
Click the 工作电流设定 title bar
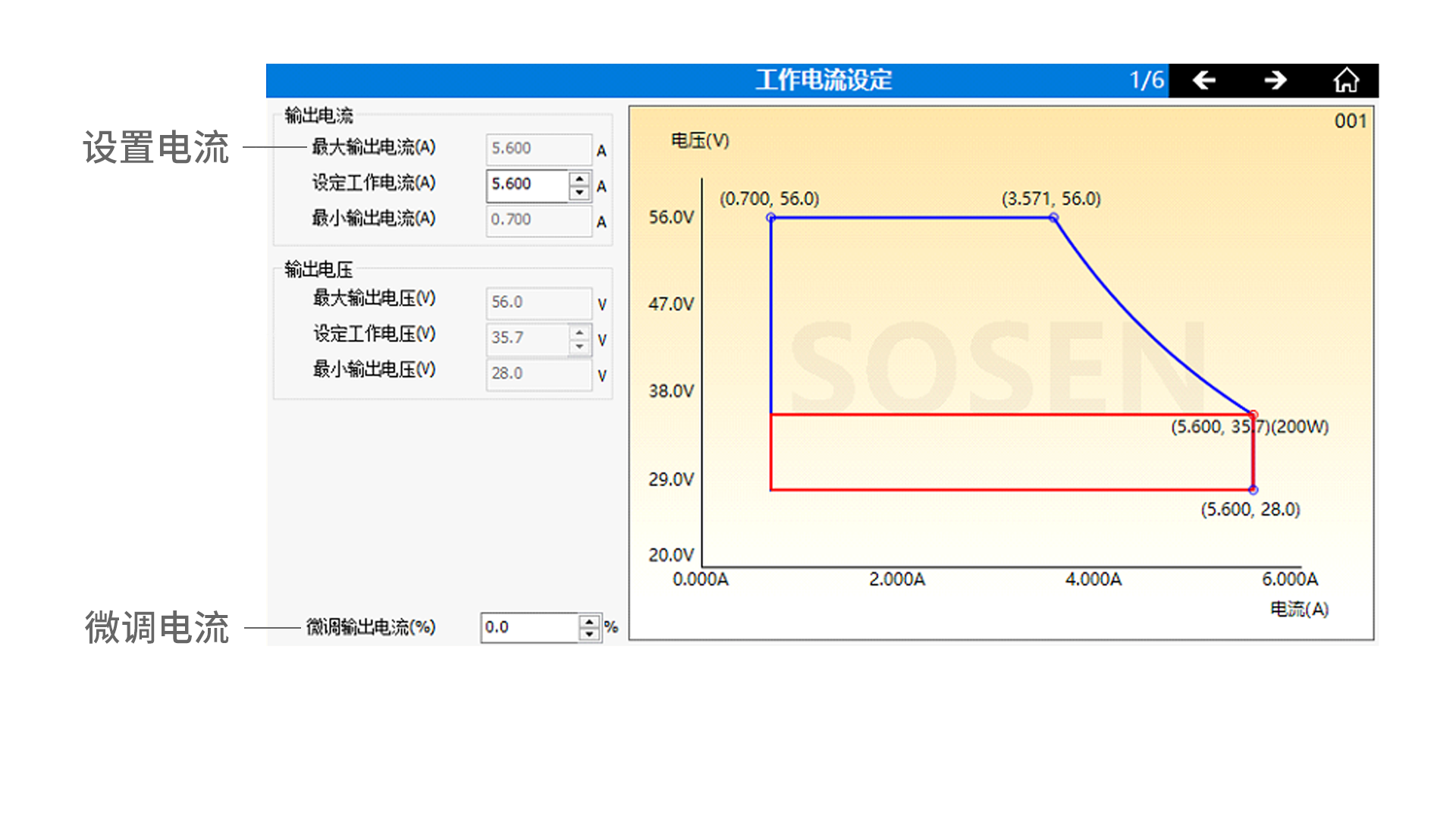pyautogui.click(x=823, y=79)
